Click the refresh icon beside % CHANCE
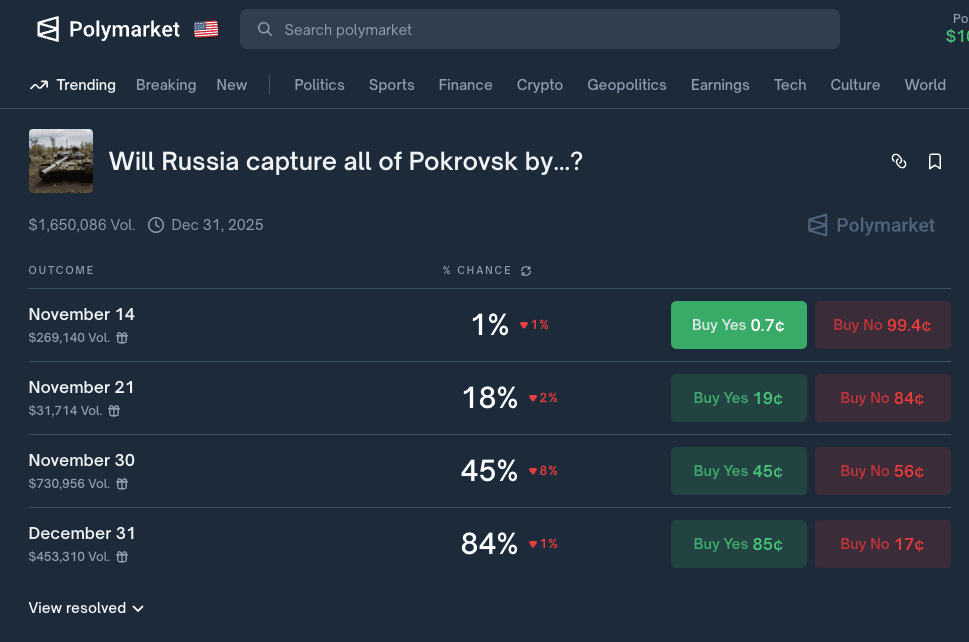This screenshot has width=969, height=642. pyautogui.click(x=526, y=271)
